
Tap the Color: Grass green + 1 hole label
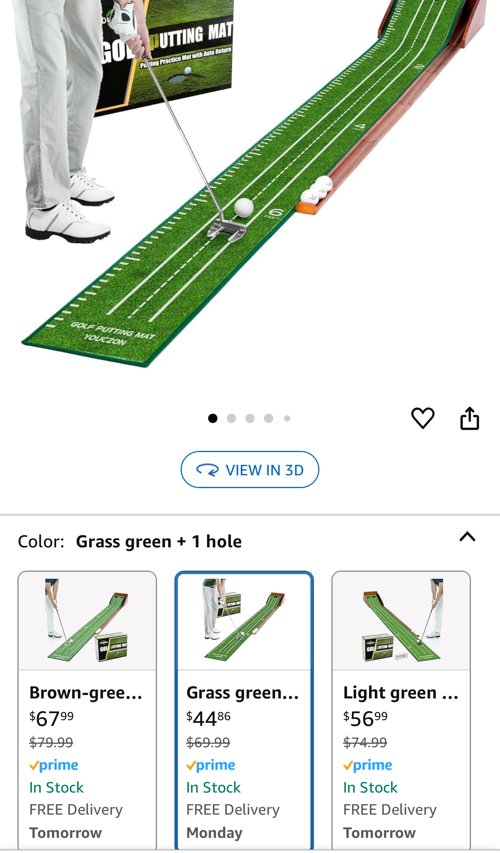point(129,541)
